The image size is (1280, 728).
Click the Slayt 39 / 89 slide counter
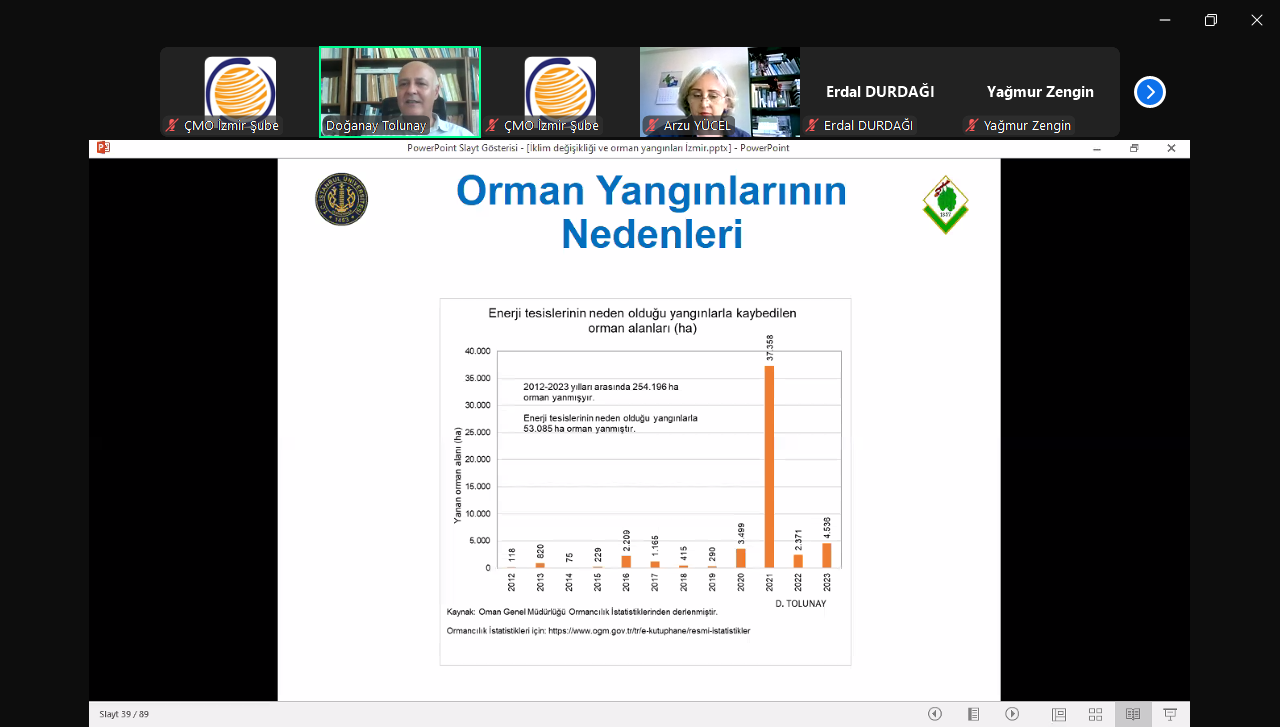coord(124,714)
